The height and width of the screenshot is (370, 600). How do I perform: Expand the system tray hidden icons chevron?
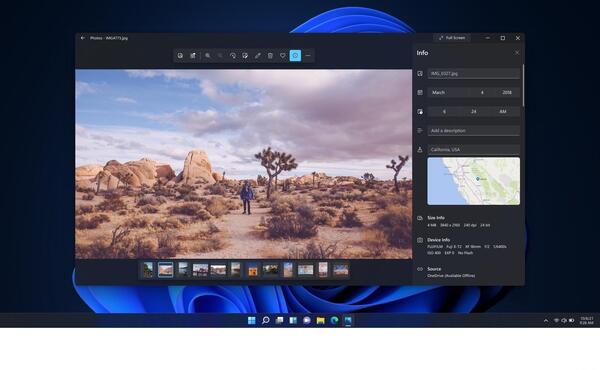[546, 321]
